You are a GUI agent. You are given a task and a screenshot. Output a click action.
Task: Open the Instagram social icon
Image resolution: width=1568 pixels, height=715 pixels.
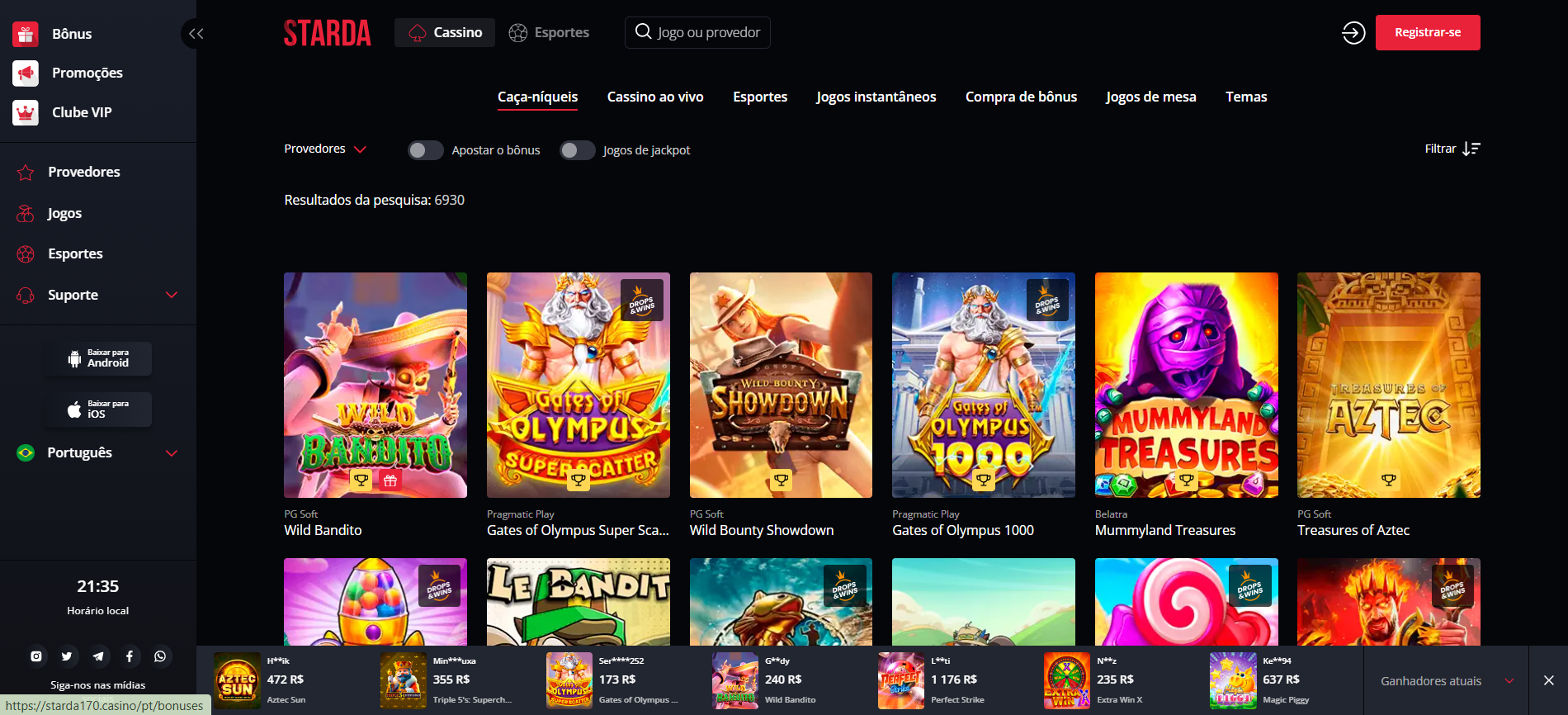click(36, 656)
